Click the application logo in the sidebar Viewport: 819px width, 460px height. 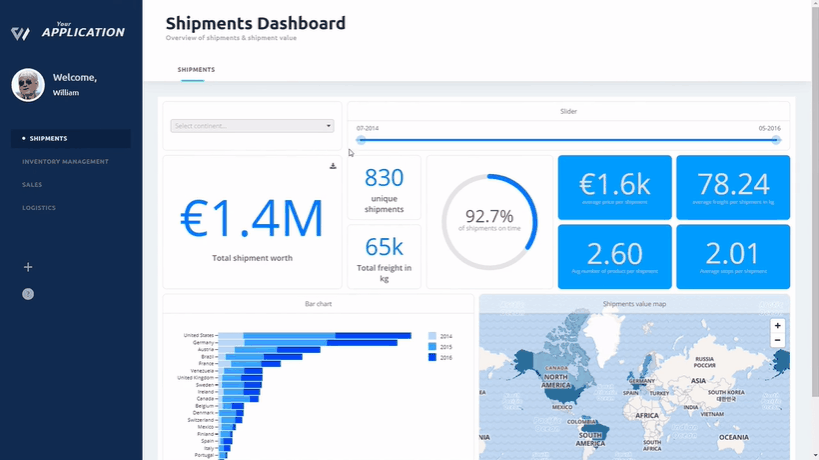point(20,34)
